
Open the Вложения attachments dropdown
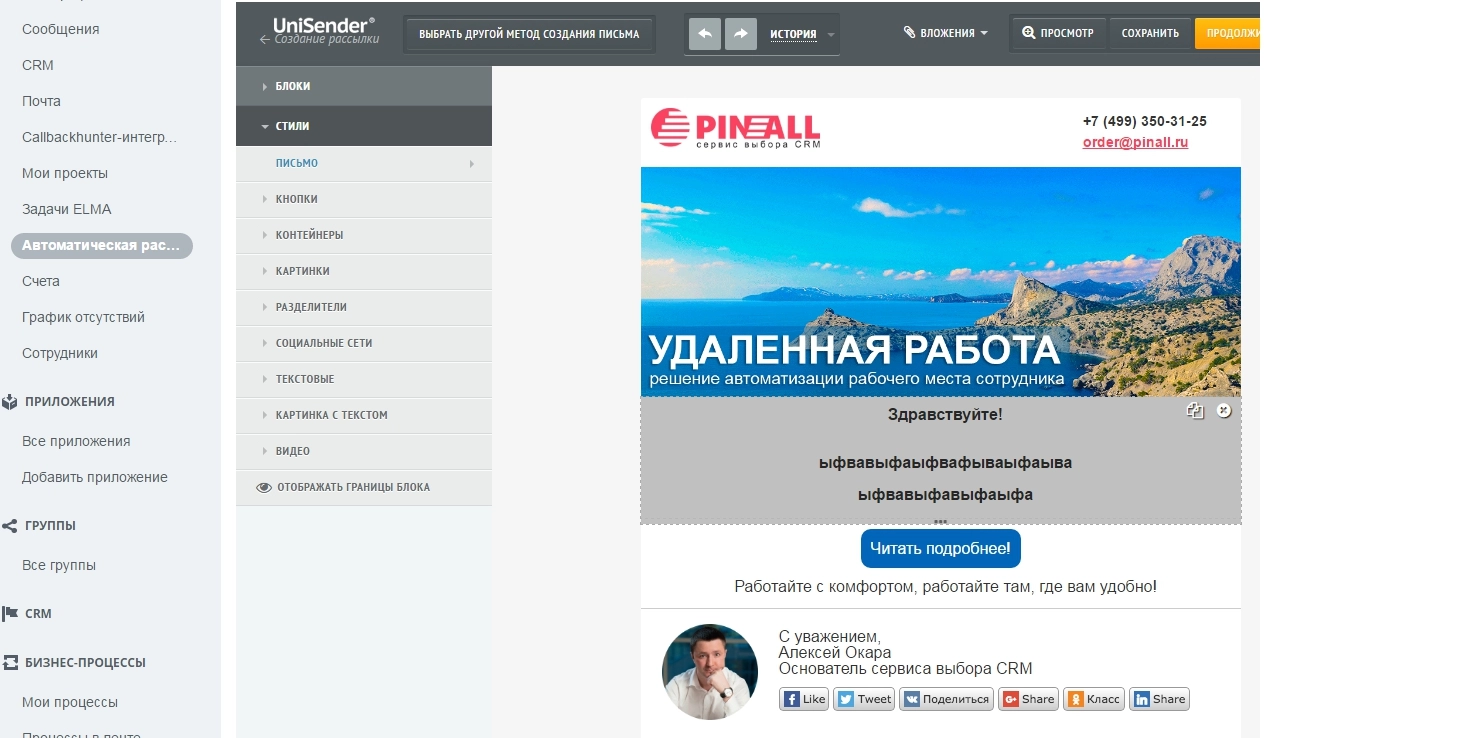pyautogui.click(x=945, y=33)
